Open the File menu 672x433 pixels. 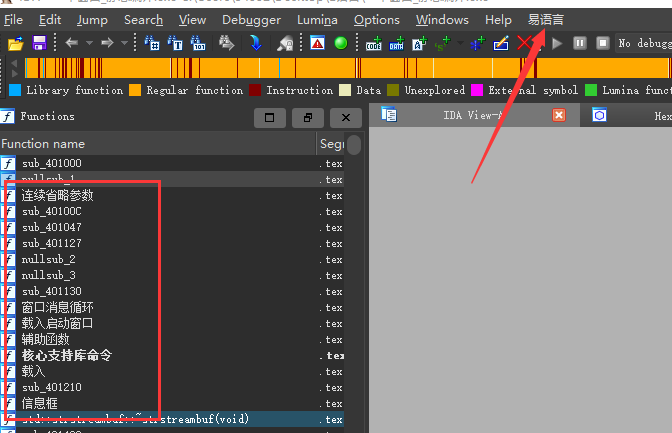[x=13, y=20]
